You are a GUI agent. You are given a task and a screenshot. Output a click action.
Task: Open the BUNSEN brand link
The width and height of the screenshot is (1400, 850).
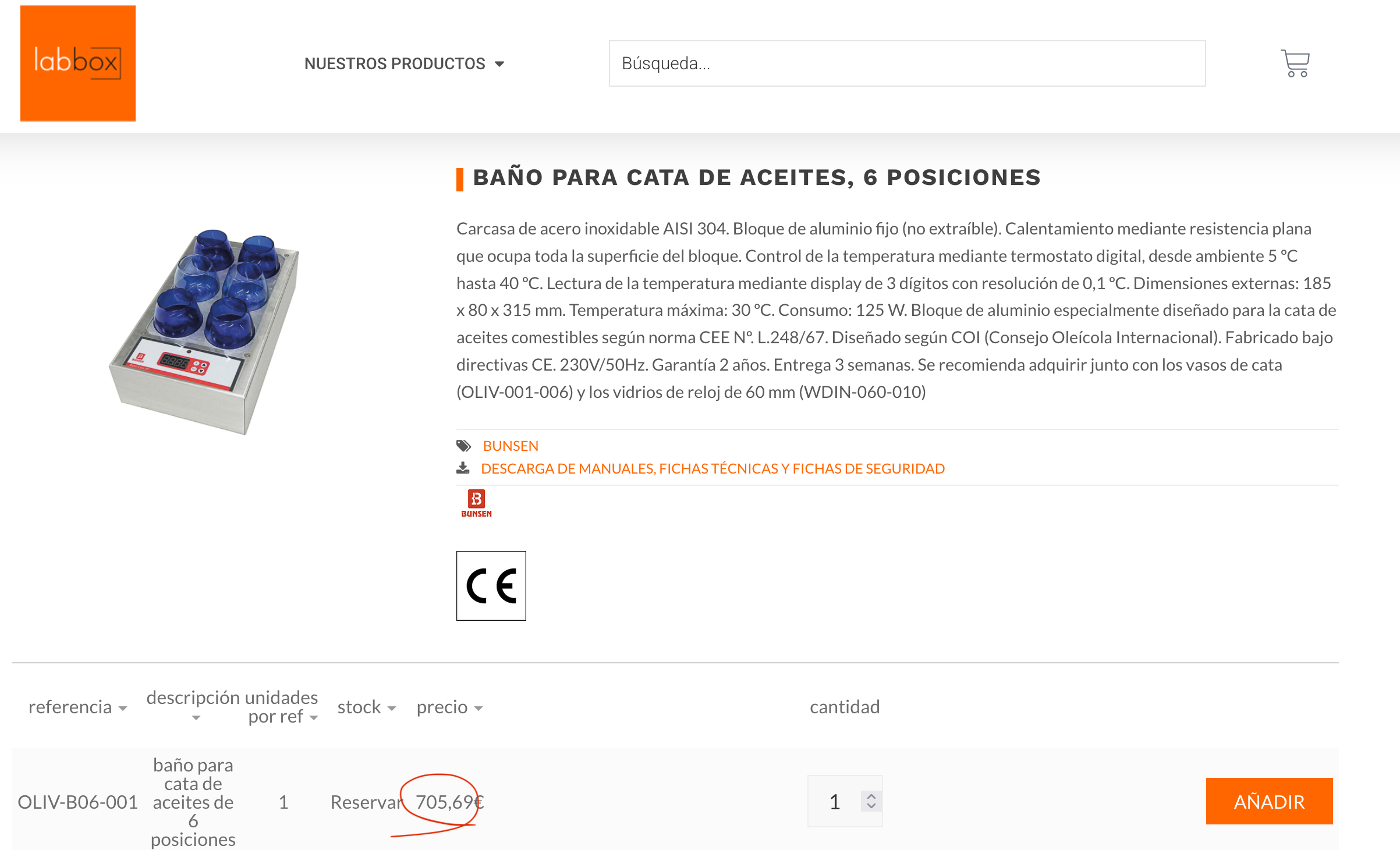click(x=511, y=446)
